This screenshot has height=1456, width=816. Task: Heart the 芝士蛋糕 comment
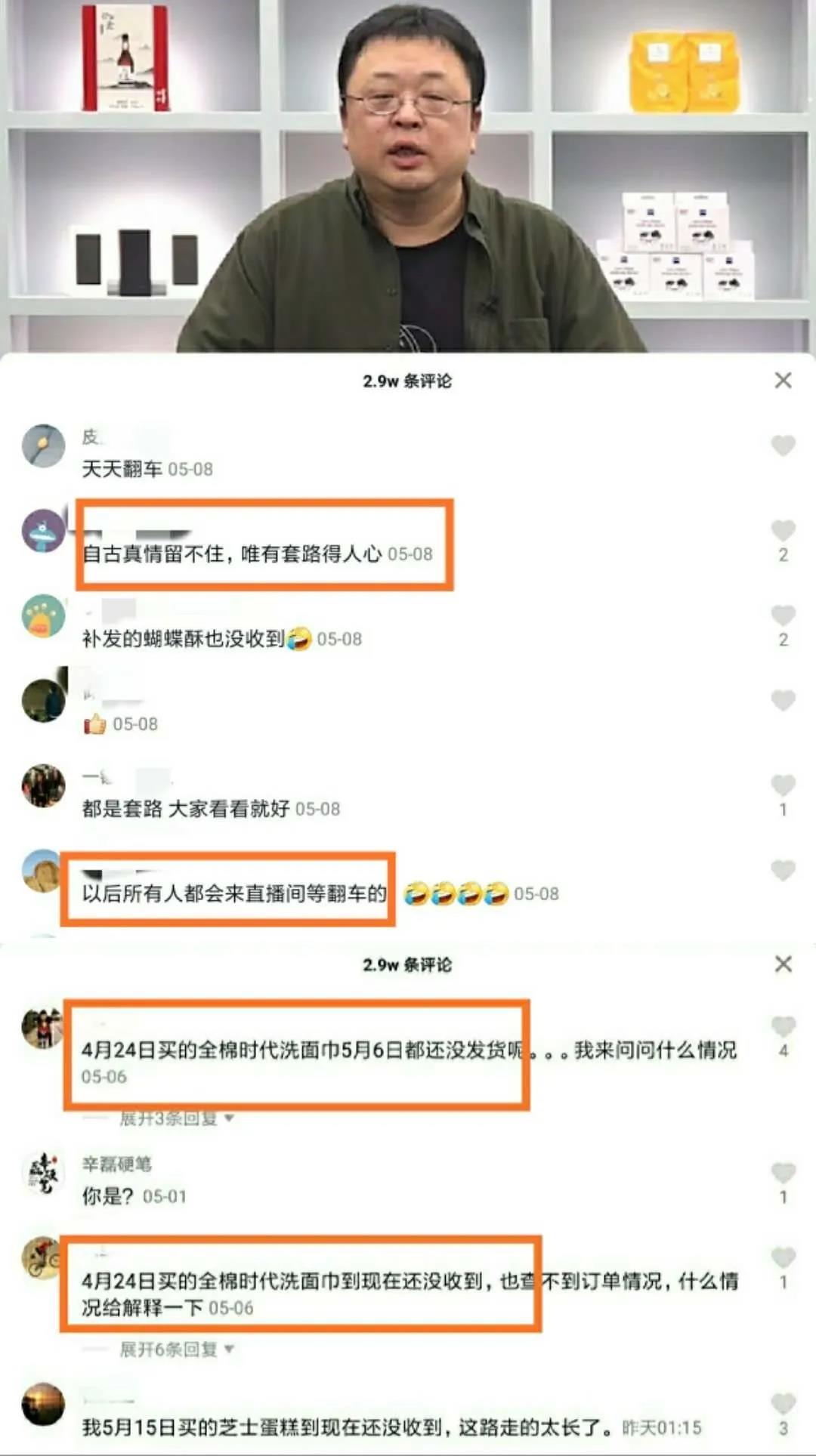click(784, 1404)
